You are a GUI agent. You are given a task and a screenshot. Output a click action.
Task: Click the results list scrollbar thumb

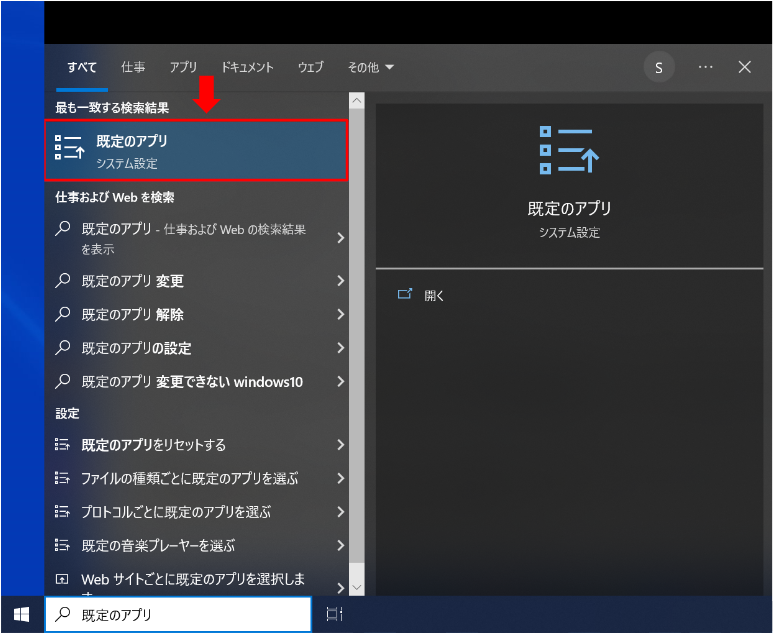coord(356,335)
